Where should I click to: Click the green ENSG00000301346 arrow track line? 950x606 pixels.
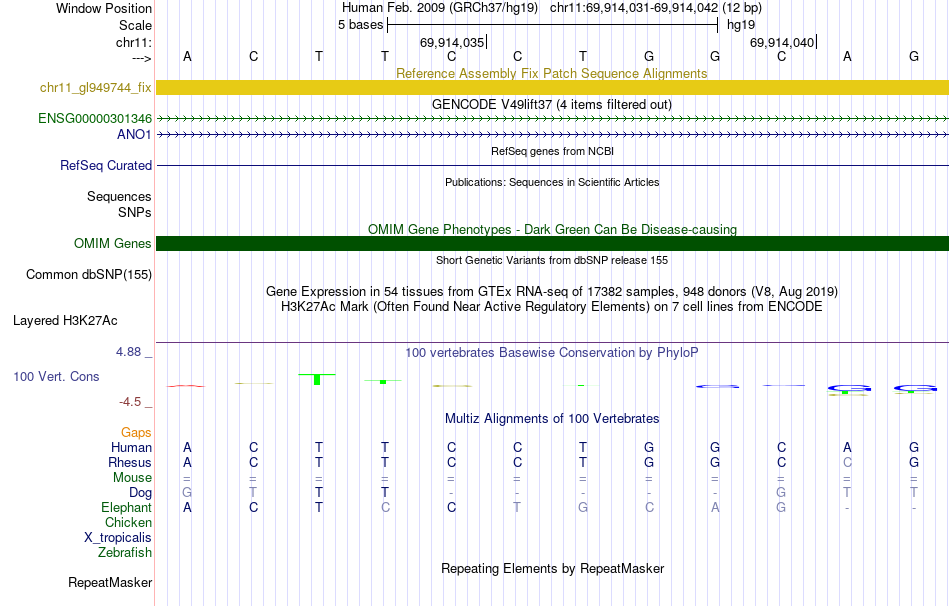pos(553,119)
